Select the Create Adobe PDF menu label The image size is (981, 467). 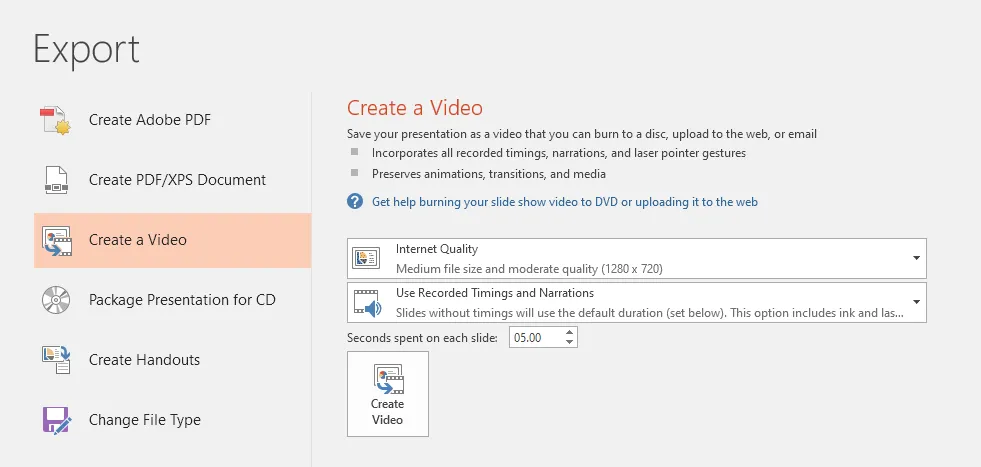coord(149,120)
